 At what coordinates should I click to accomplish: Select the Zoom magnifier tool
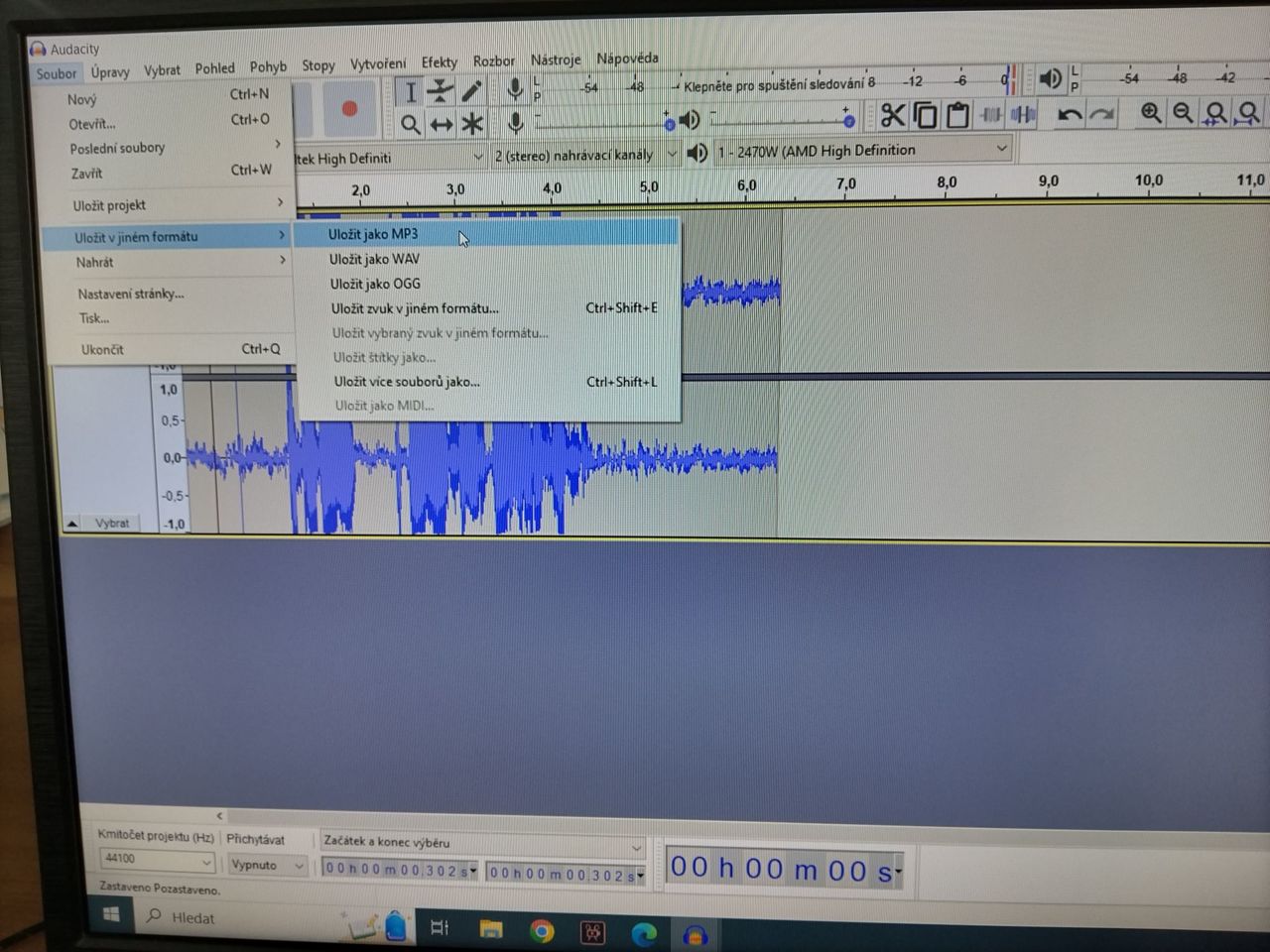coord(410,124)
